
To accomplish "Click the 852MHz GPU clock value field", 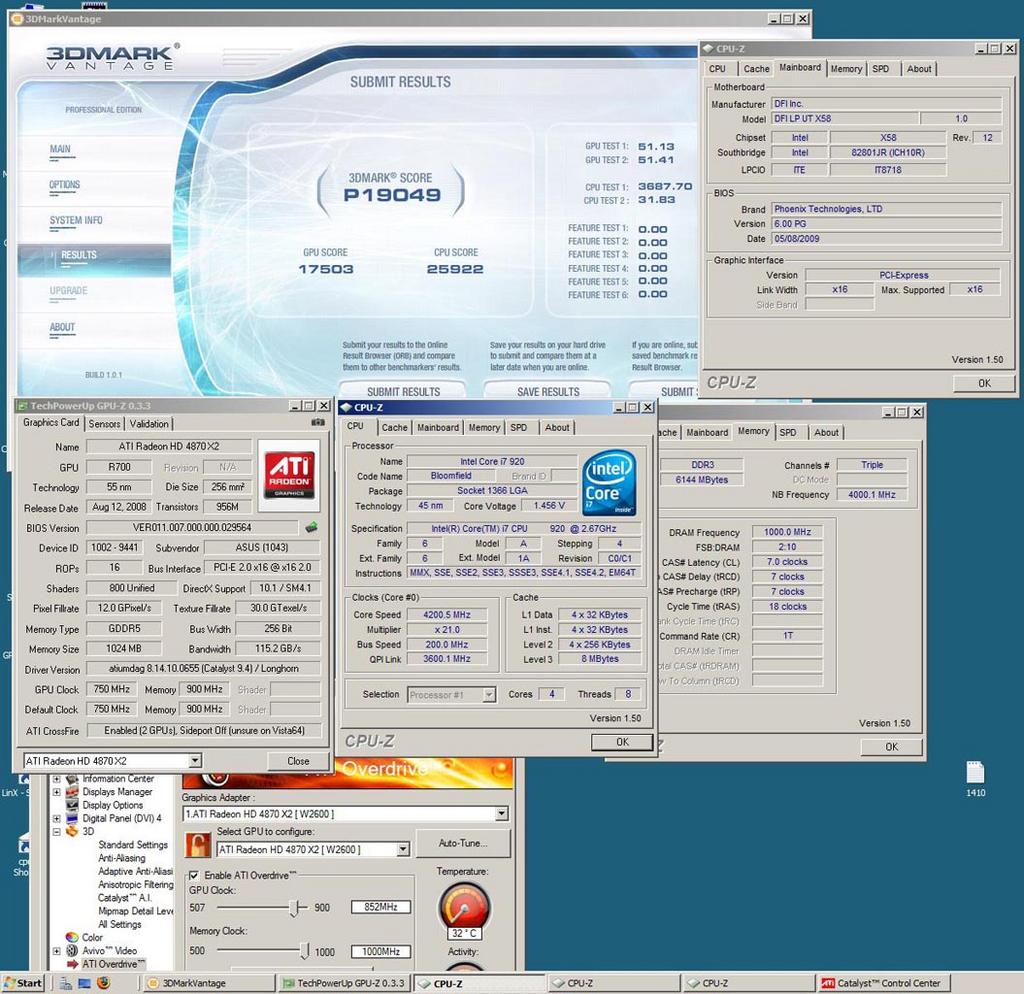I will click(381, 907).
